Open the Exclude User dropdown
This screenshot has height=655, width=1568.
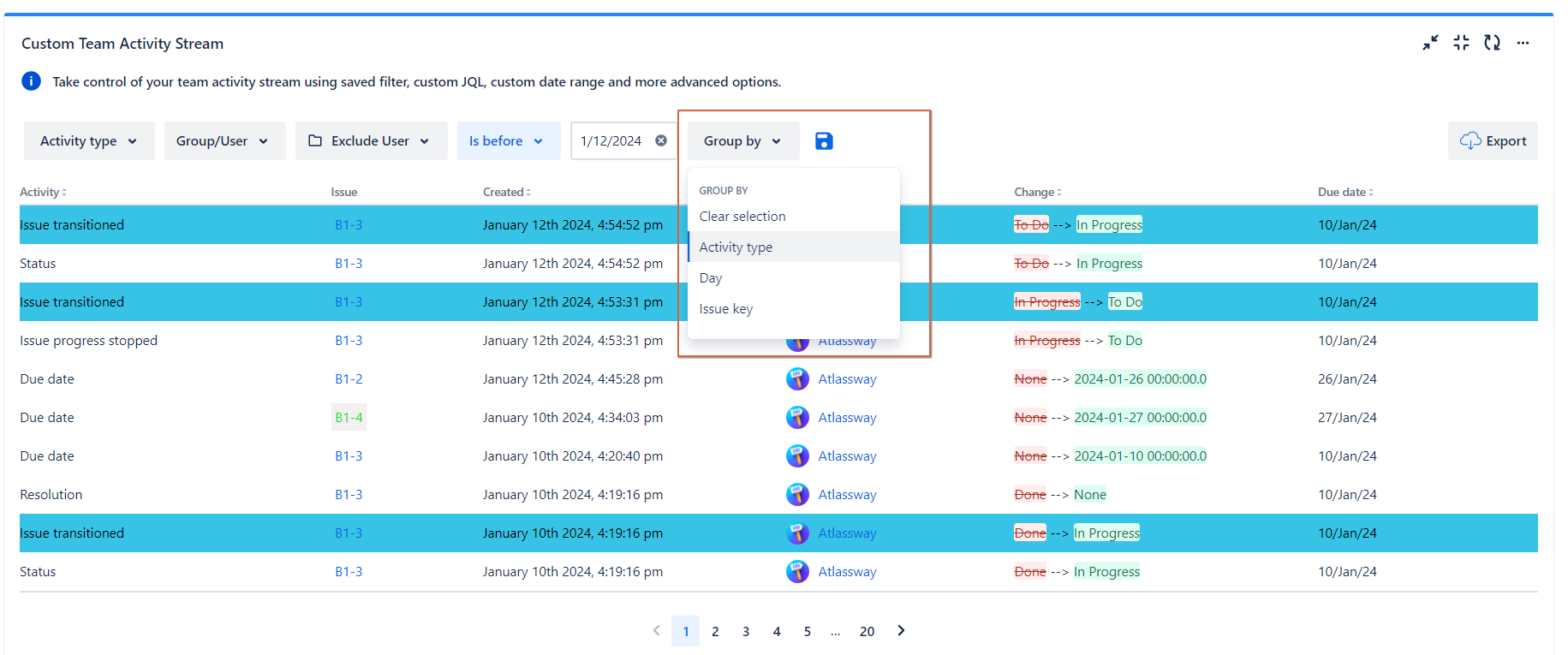tap(371, 141)
